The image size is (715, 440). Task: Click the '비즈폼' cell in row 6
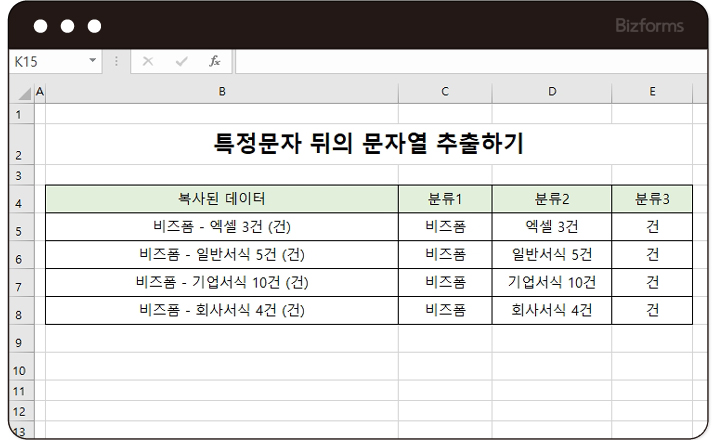click(x=445, y=254)
